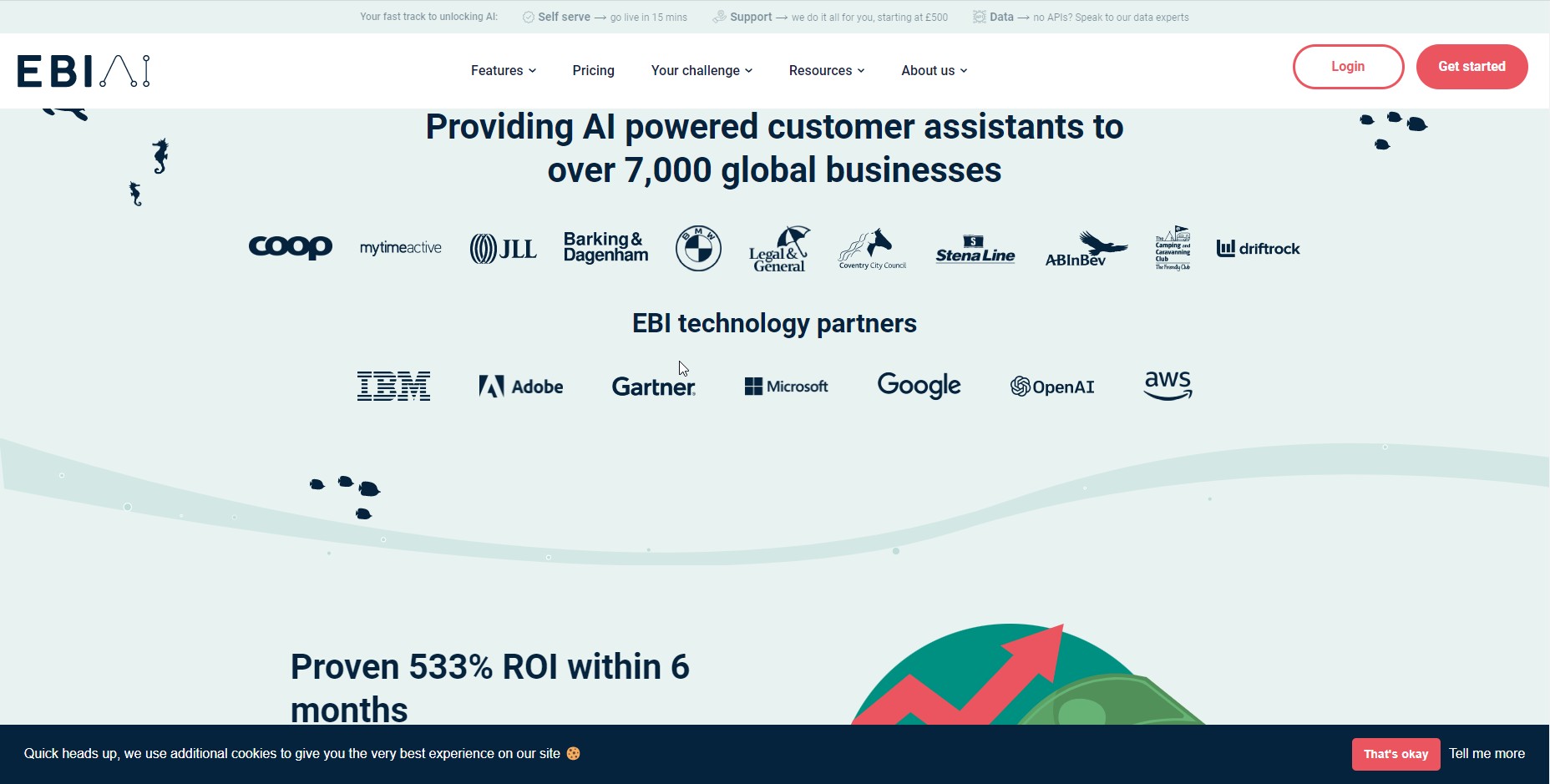Click the JLL client logo
This screenshot has height=784, width=1550.
click(x=504, y=249)
